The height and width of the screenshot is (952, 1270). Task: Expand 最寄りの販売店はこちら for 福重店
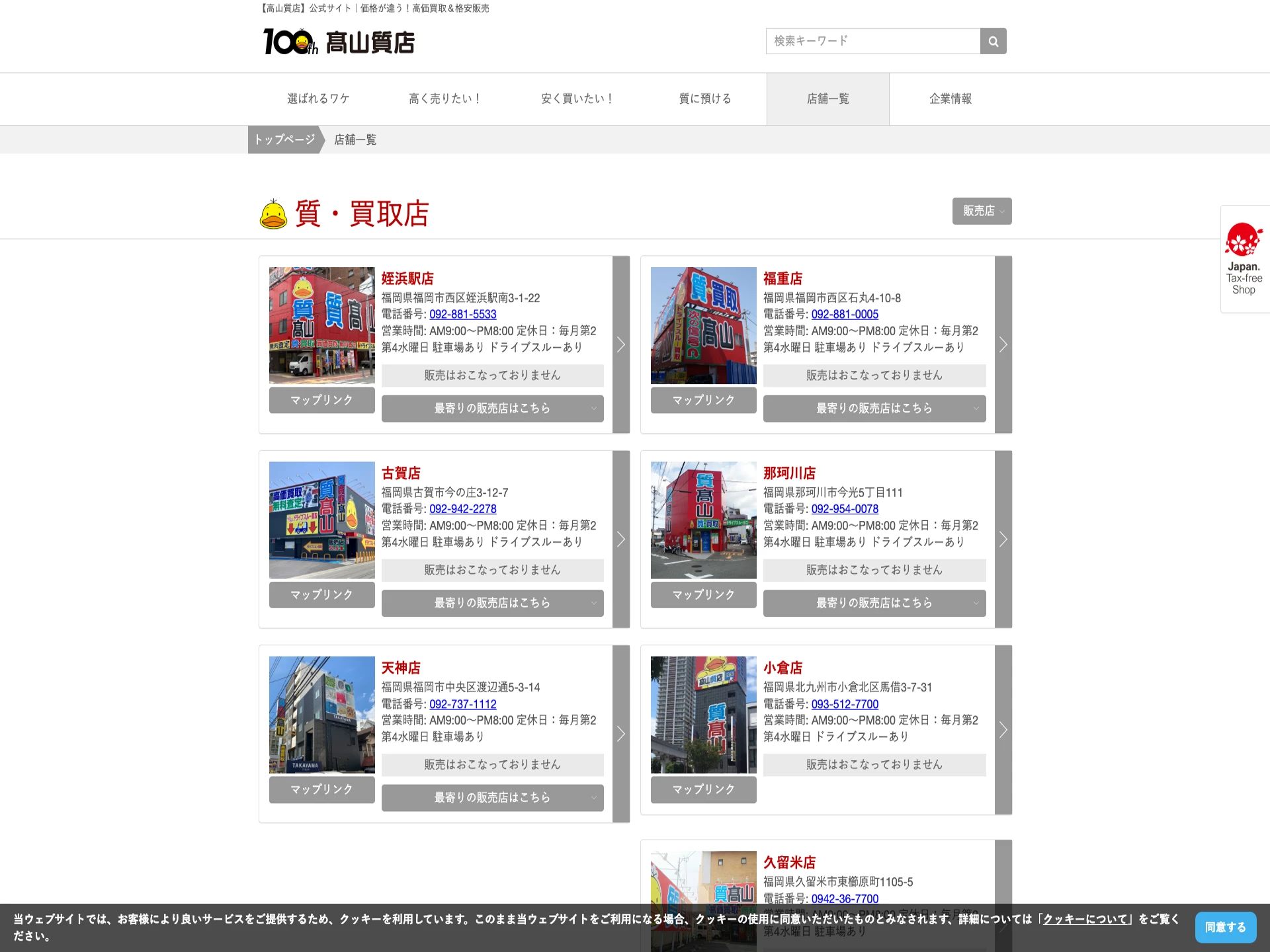(x=874, y=409)
